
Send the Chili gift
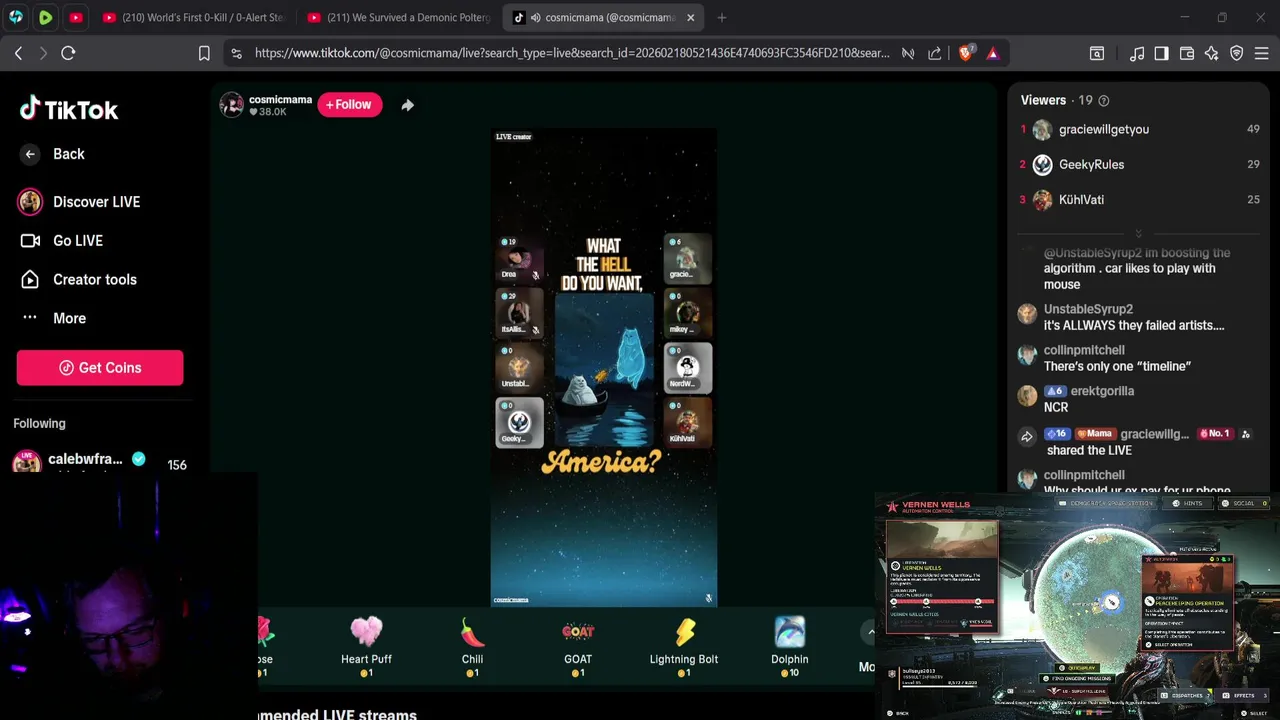coord(472,646)
